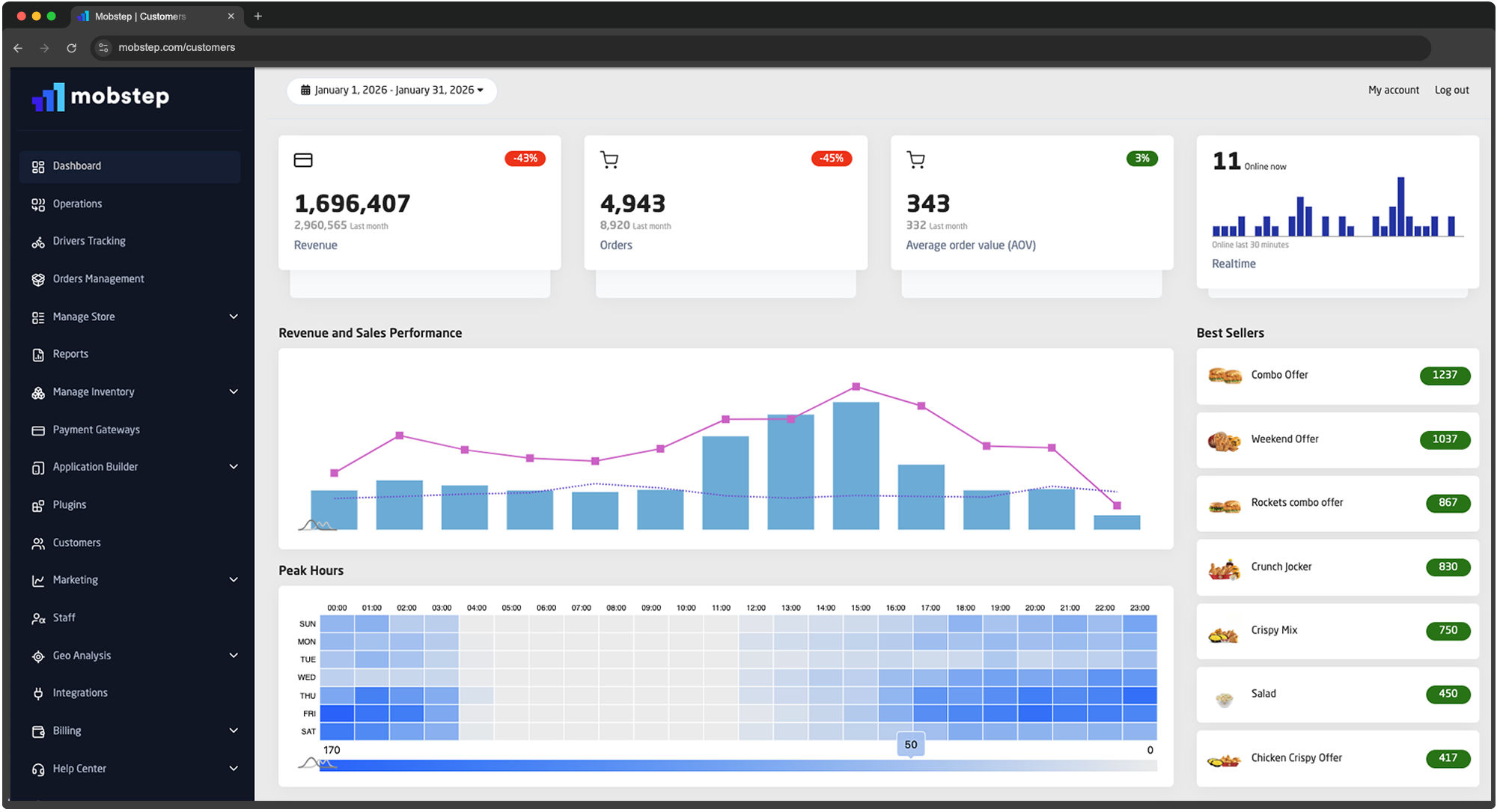Click the Staff icon in the sidebar
The image size is (1497, 812).
pyautogui.click(x=38, y=617)
